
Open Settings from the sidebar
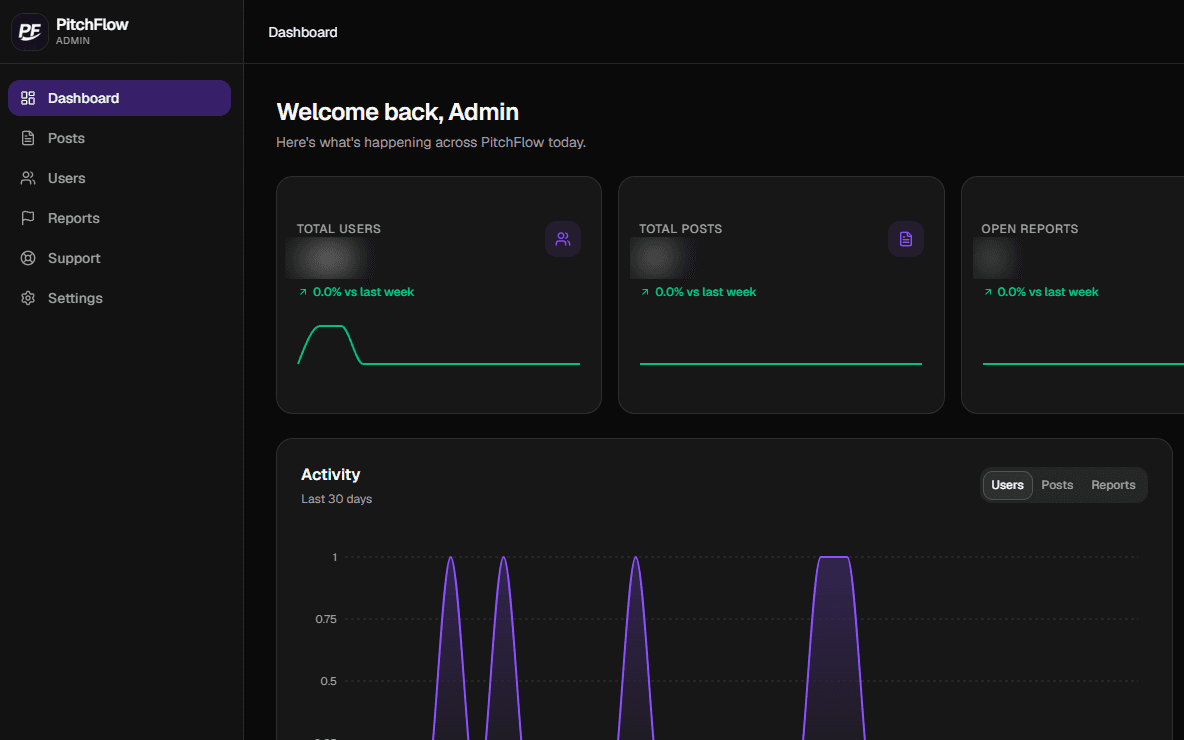click(119, 298)
